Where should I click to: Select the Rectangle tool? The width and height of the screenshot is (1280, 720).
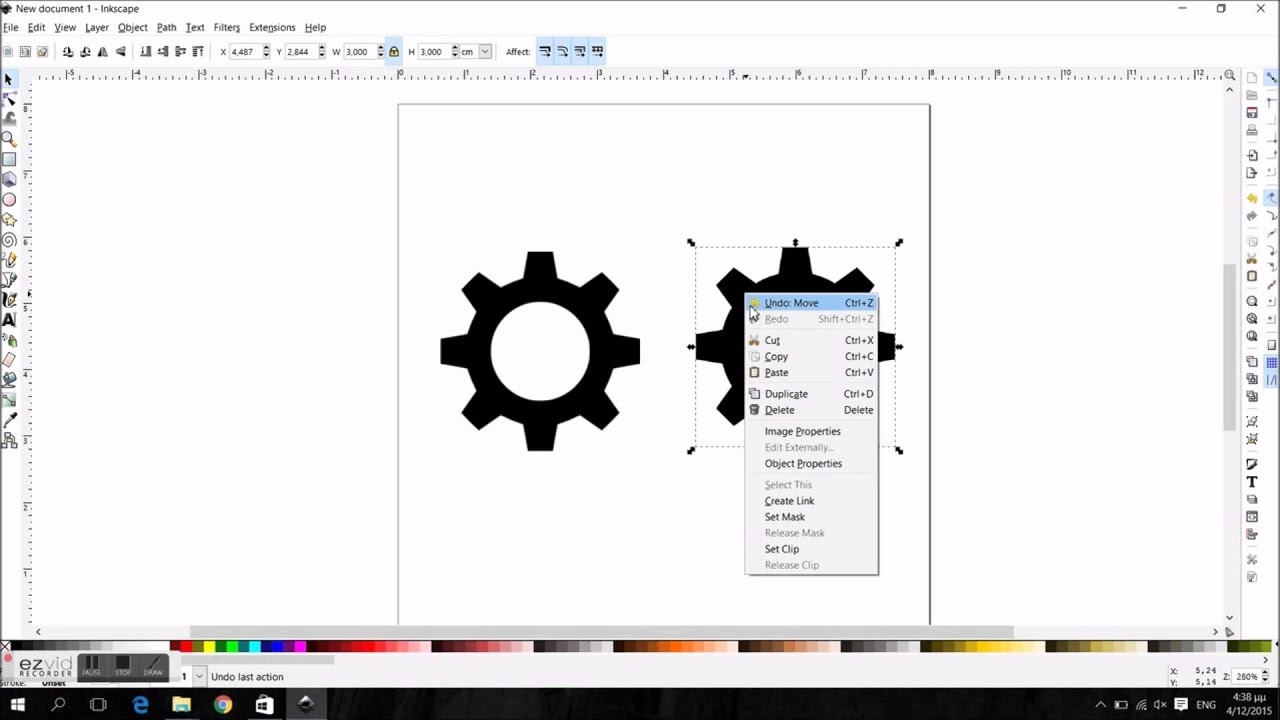[12, 159]
